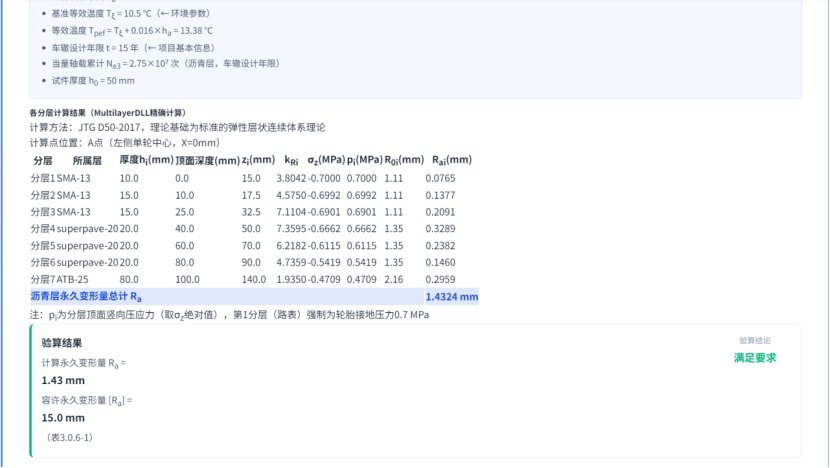Click the 分层2 SMA-13 row label
The width and height of the screenshot is (830, 468).
click(60, 195)
